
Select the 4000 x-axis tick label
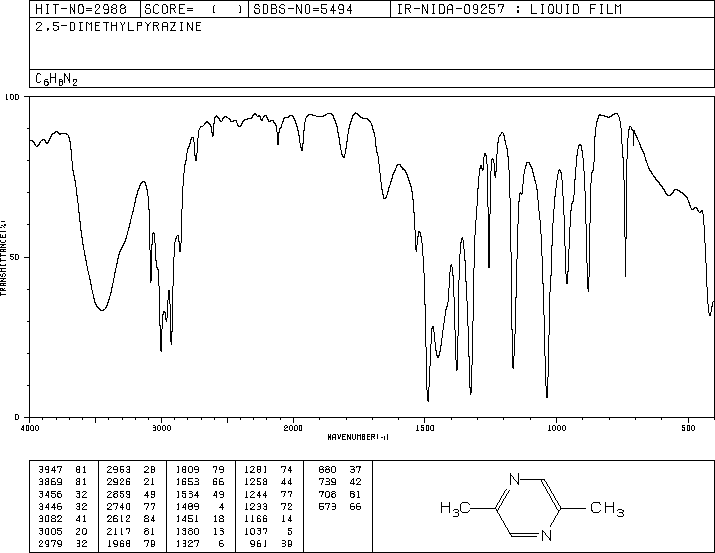[x=30, y=428]
